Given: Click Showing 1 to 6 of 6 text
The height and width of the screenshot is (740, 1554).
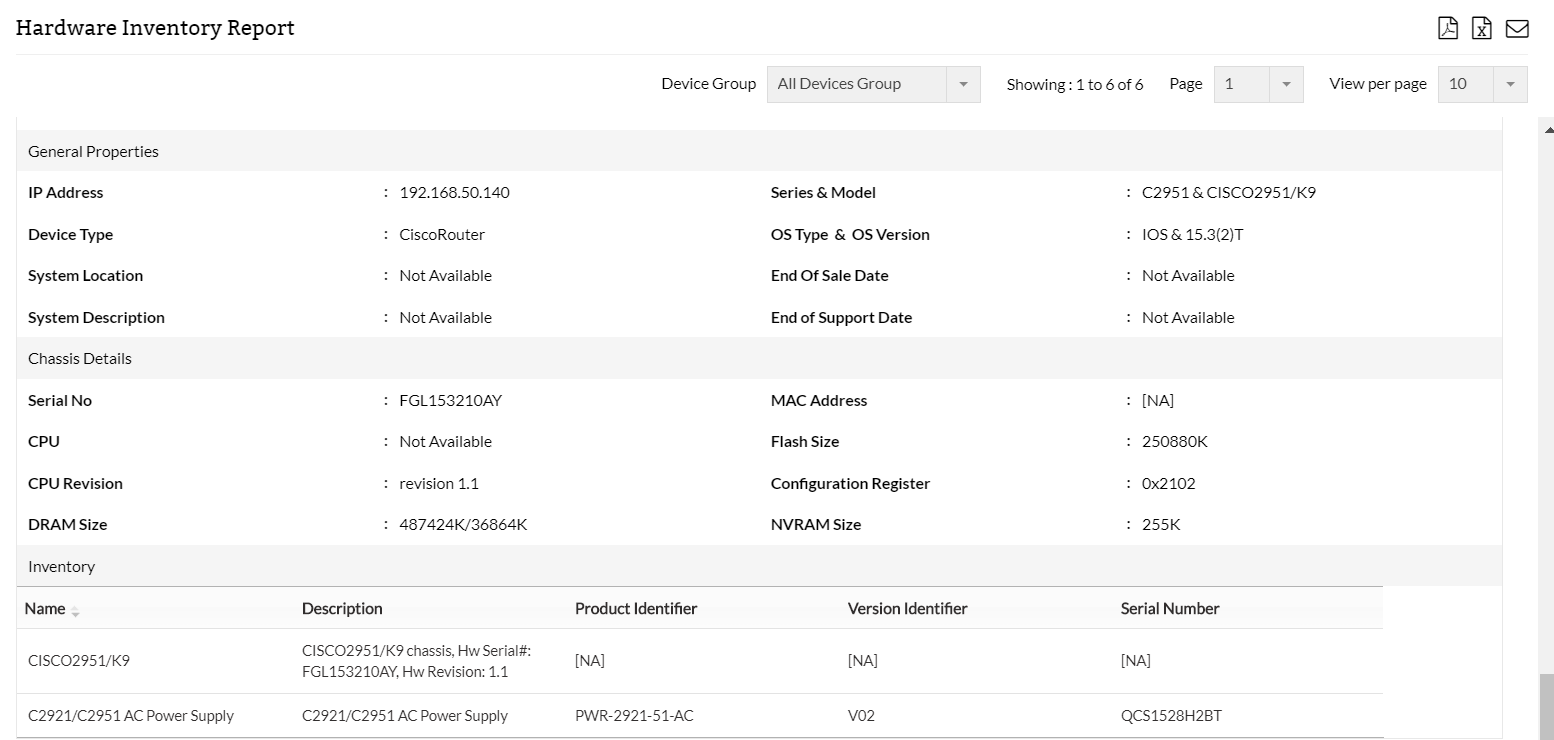Looking at the screenshot, I should [1075, 84].
